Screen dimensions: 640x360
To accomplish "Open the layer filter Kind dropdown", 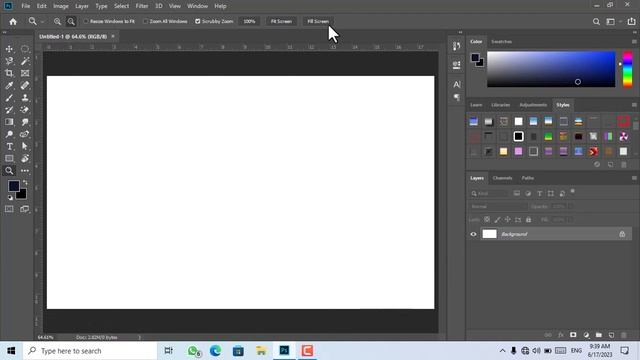I will point(489,193).
